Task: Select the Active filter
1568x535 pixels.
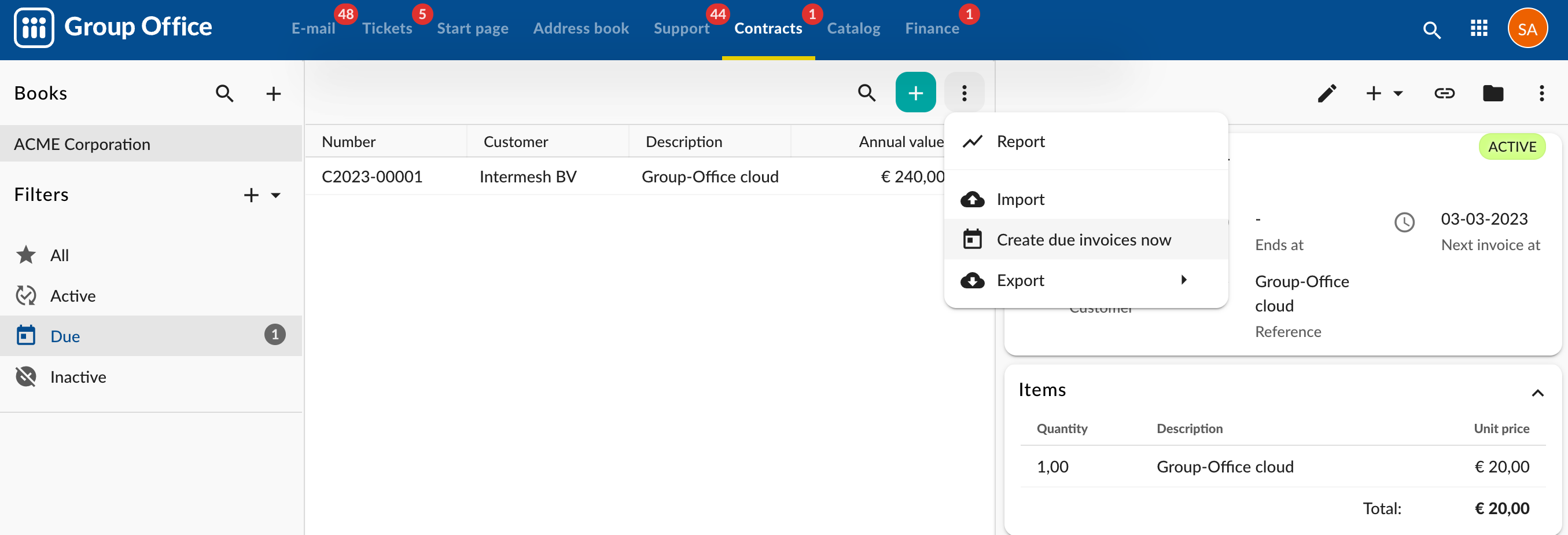Action: pyautogui.click(x=151, y=295)
